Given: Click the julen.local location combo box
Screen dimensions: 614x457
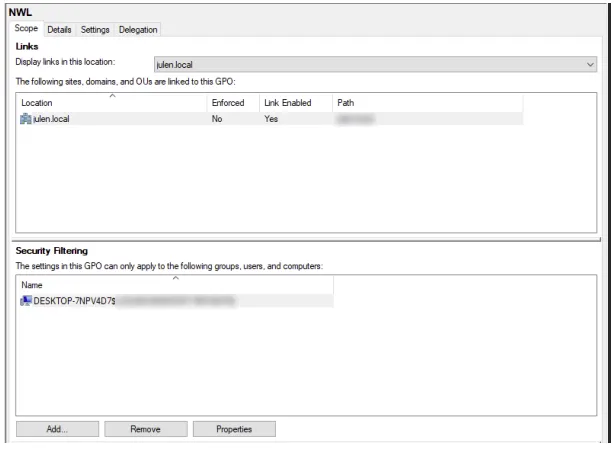Looking at the screenshot, I should coord(375,65).
